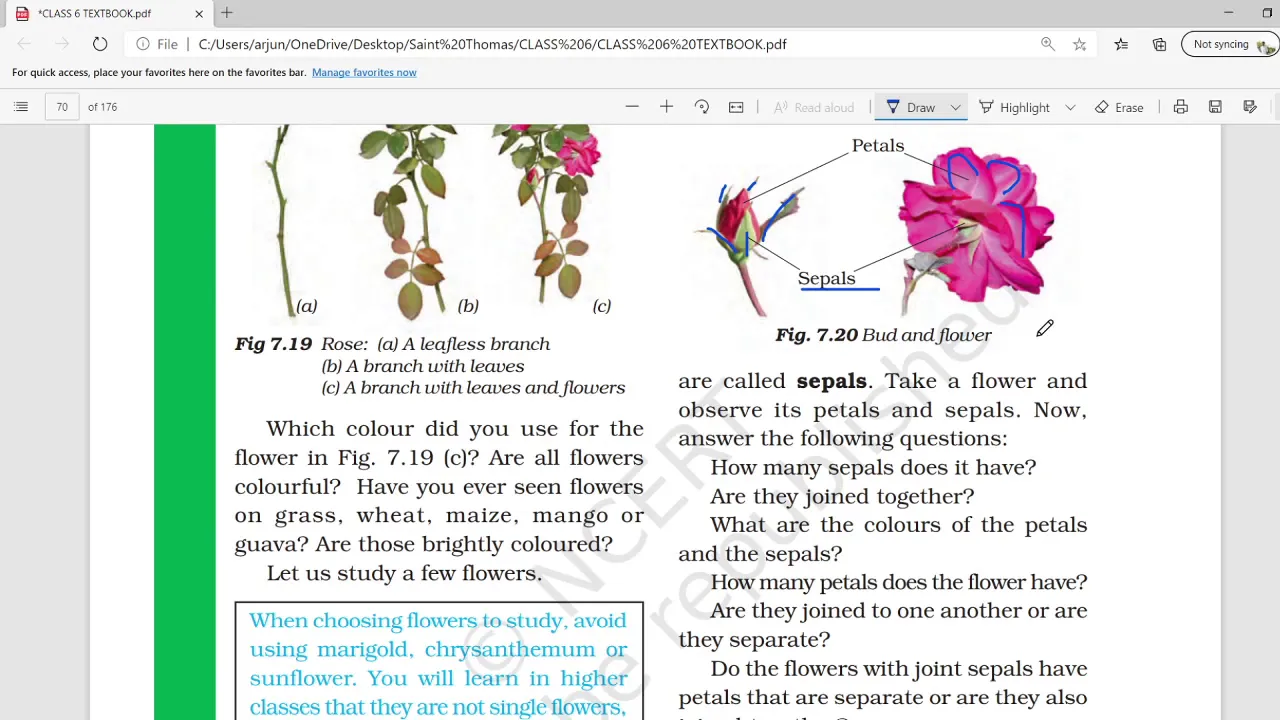Image resolution: width=1280 pixels, height=720 pixels.
Task: Print the PDF document
Action: point(1181,107)
